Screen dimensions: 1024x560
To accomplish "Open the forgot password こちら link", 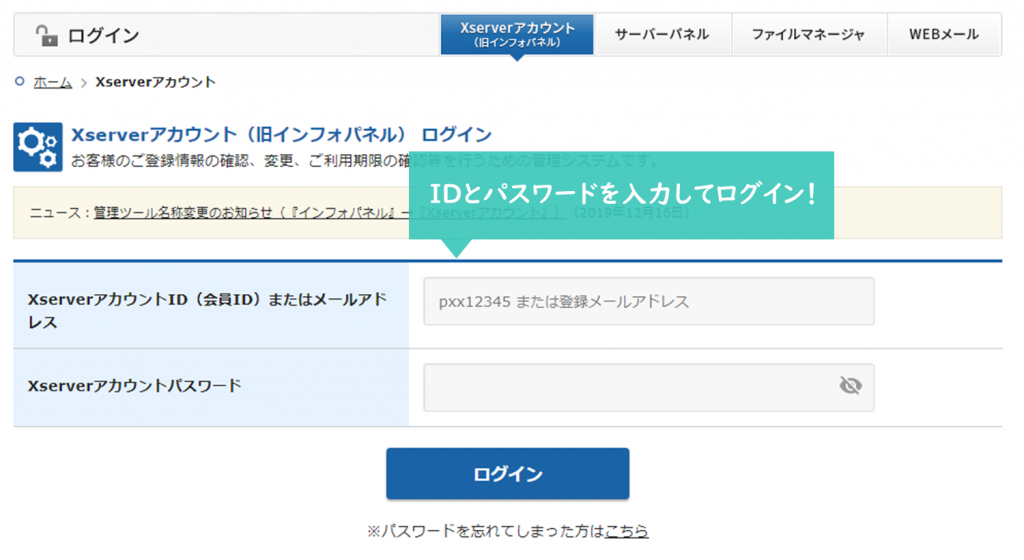I will tap(626, 531).
